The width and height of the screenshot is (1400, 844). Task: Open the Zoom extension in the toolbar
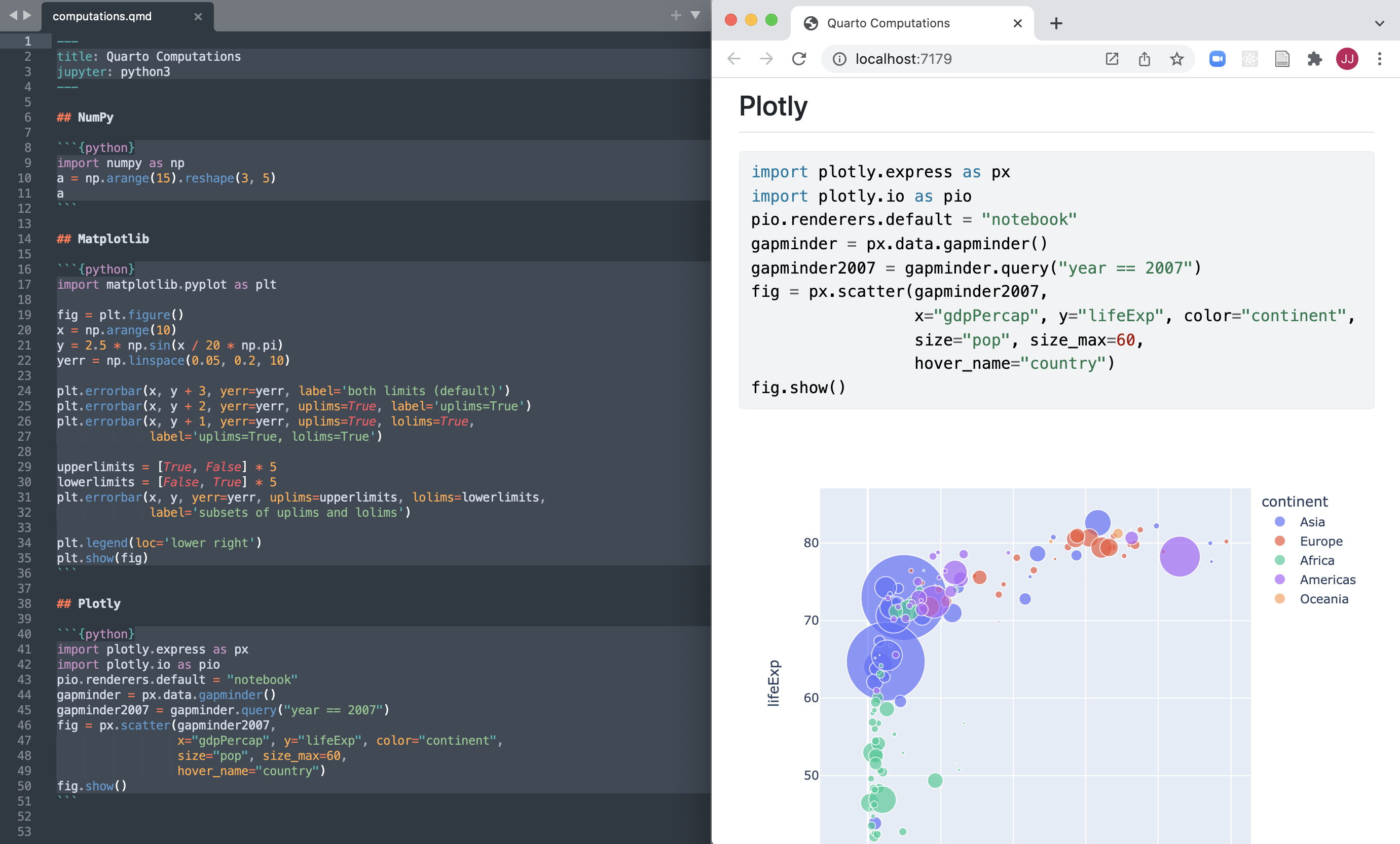tap(1217, 58)
